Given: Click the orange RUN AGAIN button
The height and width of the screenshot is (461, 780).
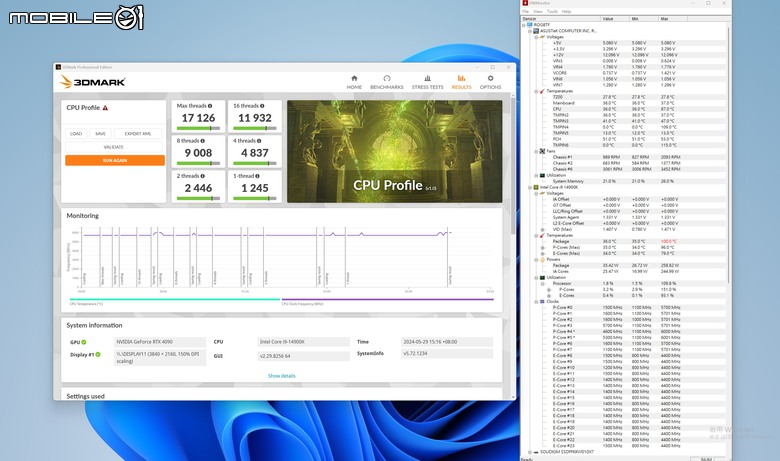Looking at the screenshot, I should tap(115, 160).
